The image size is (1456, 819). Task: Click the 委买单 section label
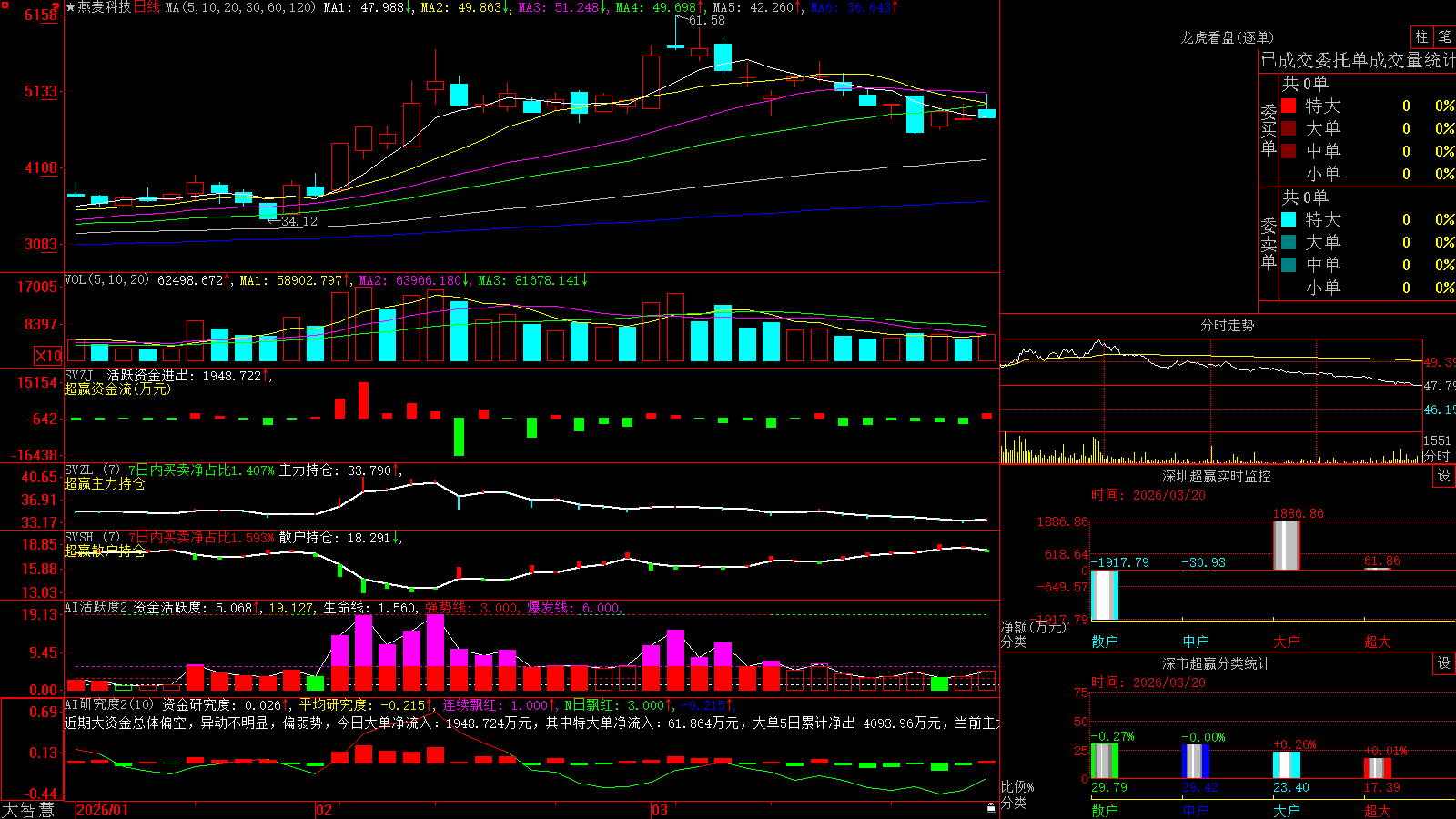(x=1269, y=130)
